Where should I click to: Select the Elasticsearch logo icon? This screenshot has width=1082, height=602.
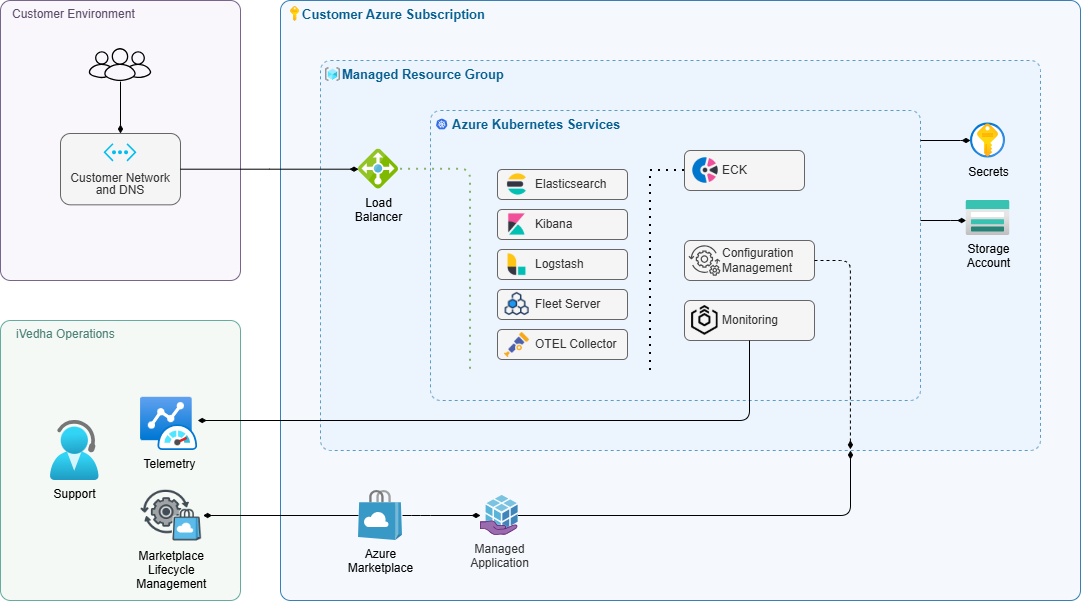click(x=516, y=184)
